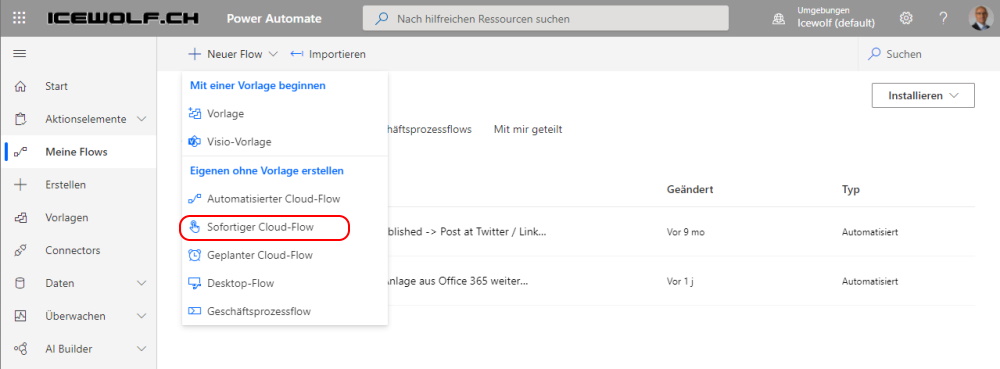1000x369 pixels.
Task: Open flow 'Anlage aus Office 365 weiter...'
Action: (458, 281)
